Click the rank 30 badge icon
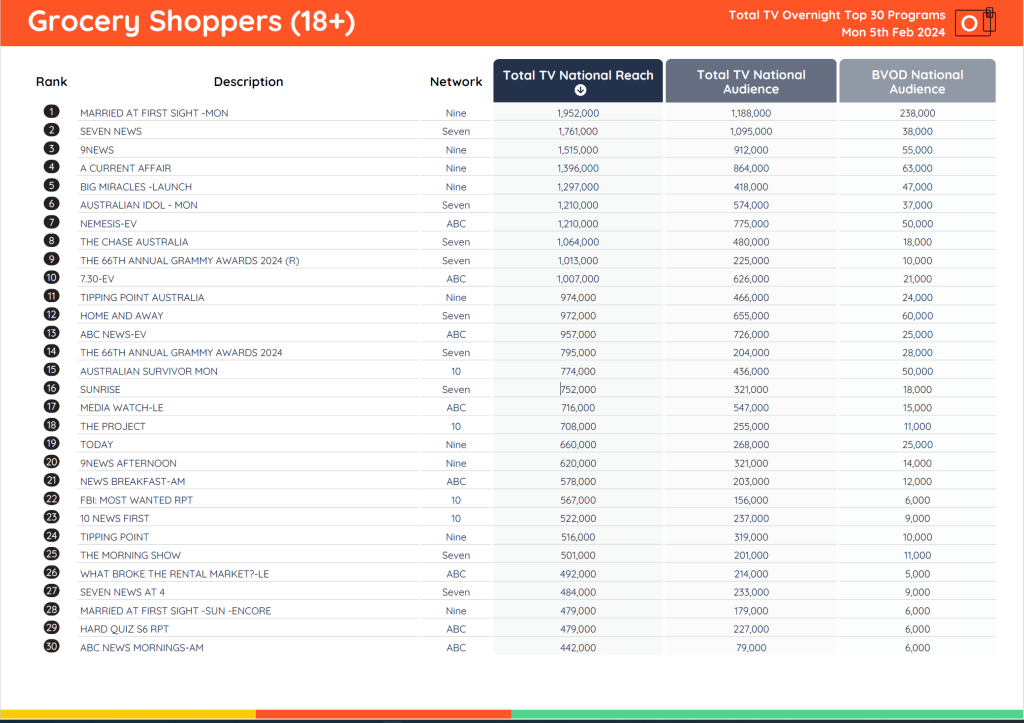The width and height of the screenshot is (1024, 723). [51, 647]
